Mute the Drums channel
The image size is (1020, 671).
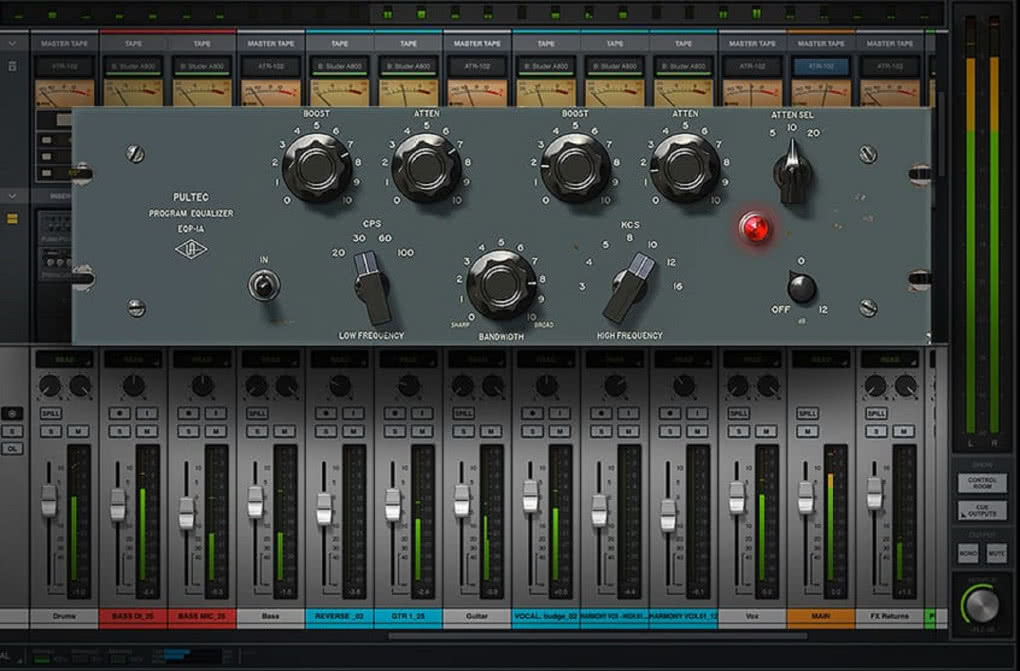[79, 431]
